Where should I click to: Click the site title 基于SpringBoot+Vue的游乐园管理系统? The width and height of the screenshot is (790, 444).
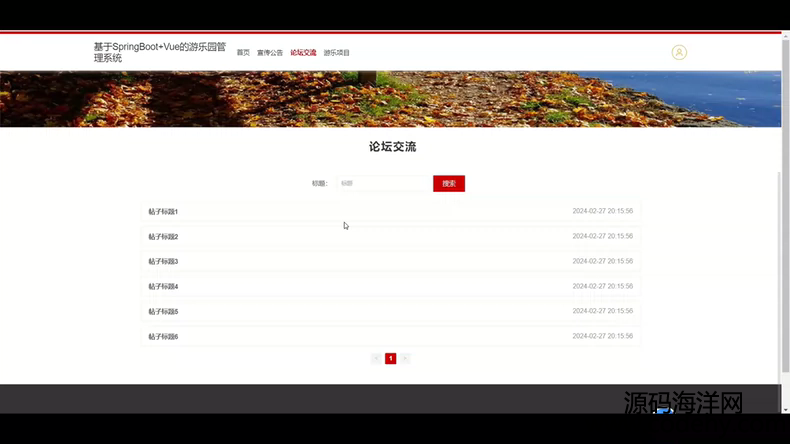pyautogui.click(x=159, y=52)
